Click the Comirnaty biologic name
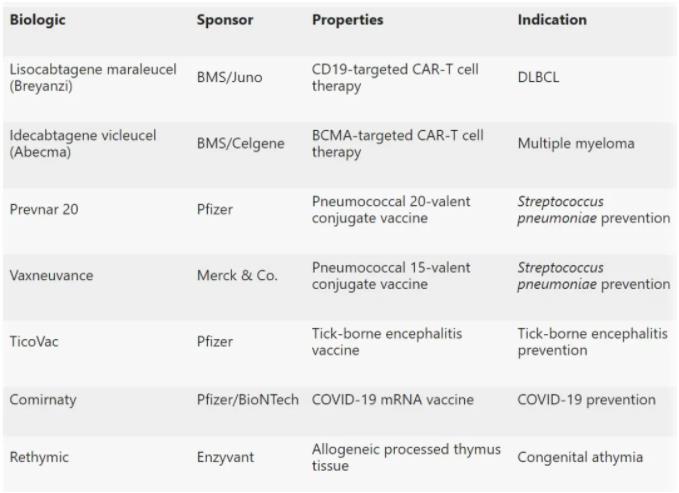The image size is (679, 493). click(43, 400)
